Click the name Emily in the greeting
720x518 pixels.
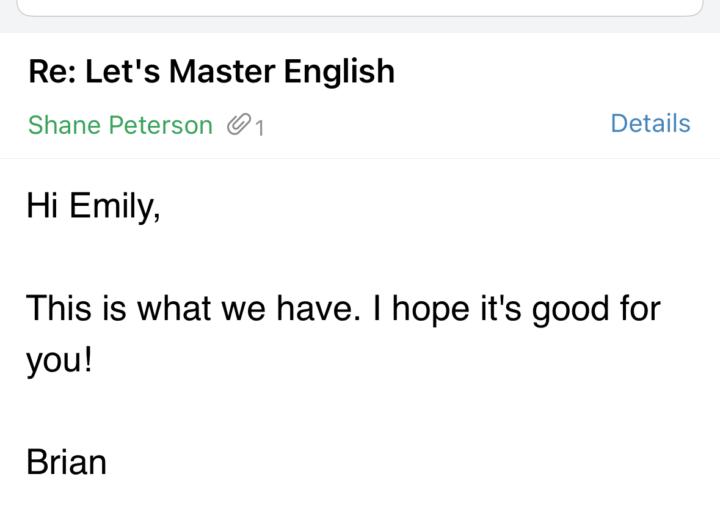(115, 206)
